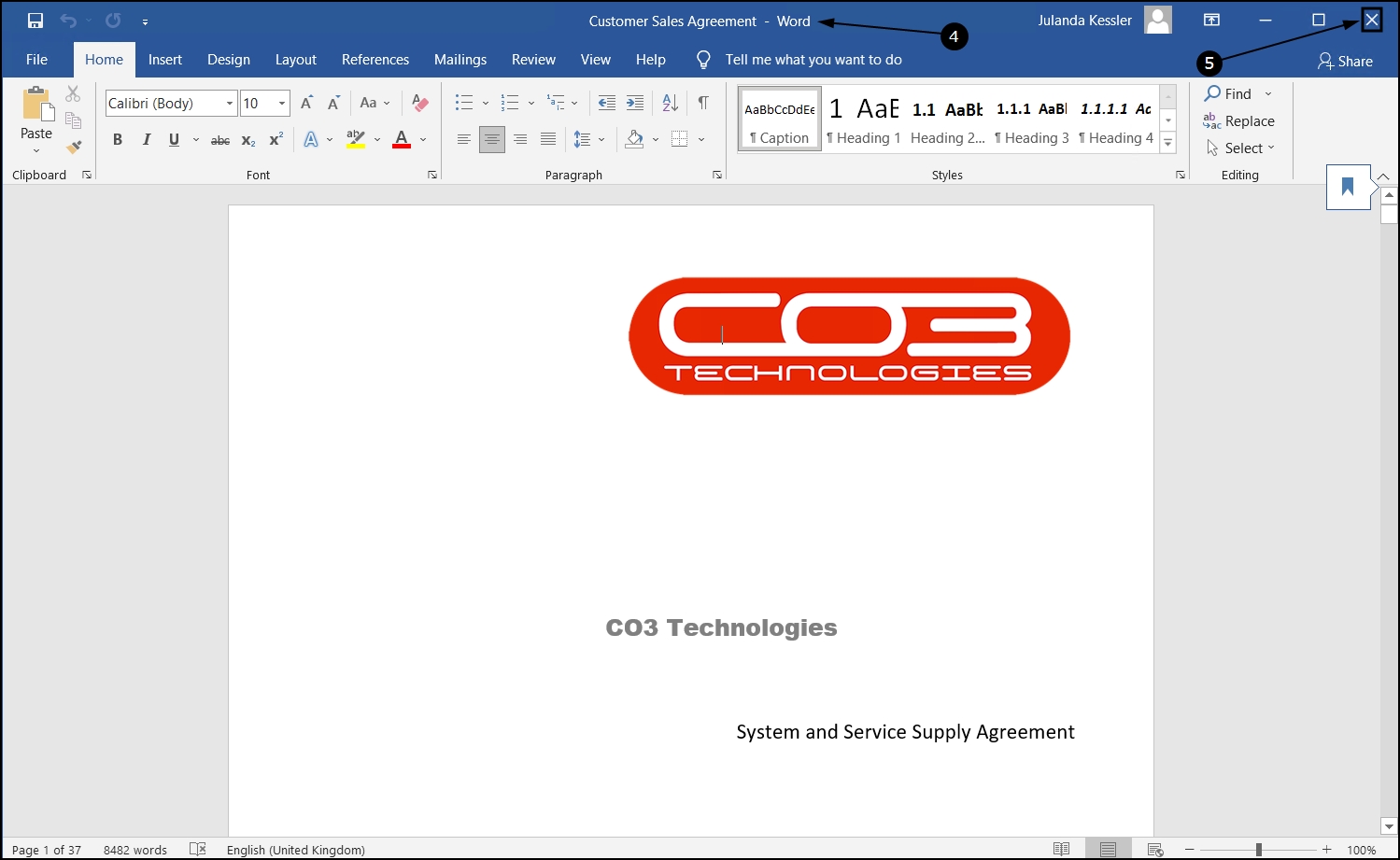
Task: Cut the selection with scissors icon
Action: point(73,93)
